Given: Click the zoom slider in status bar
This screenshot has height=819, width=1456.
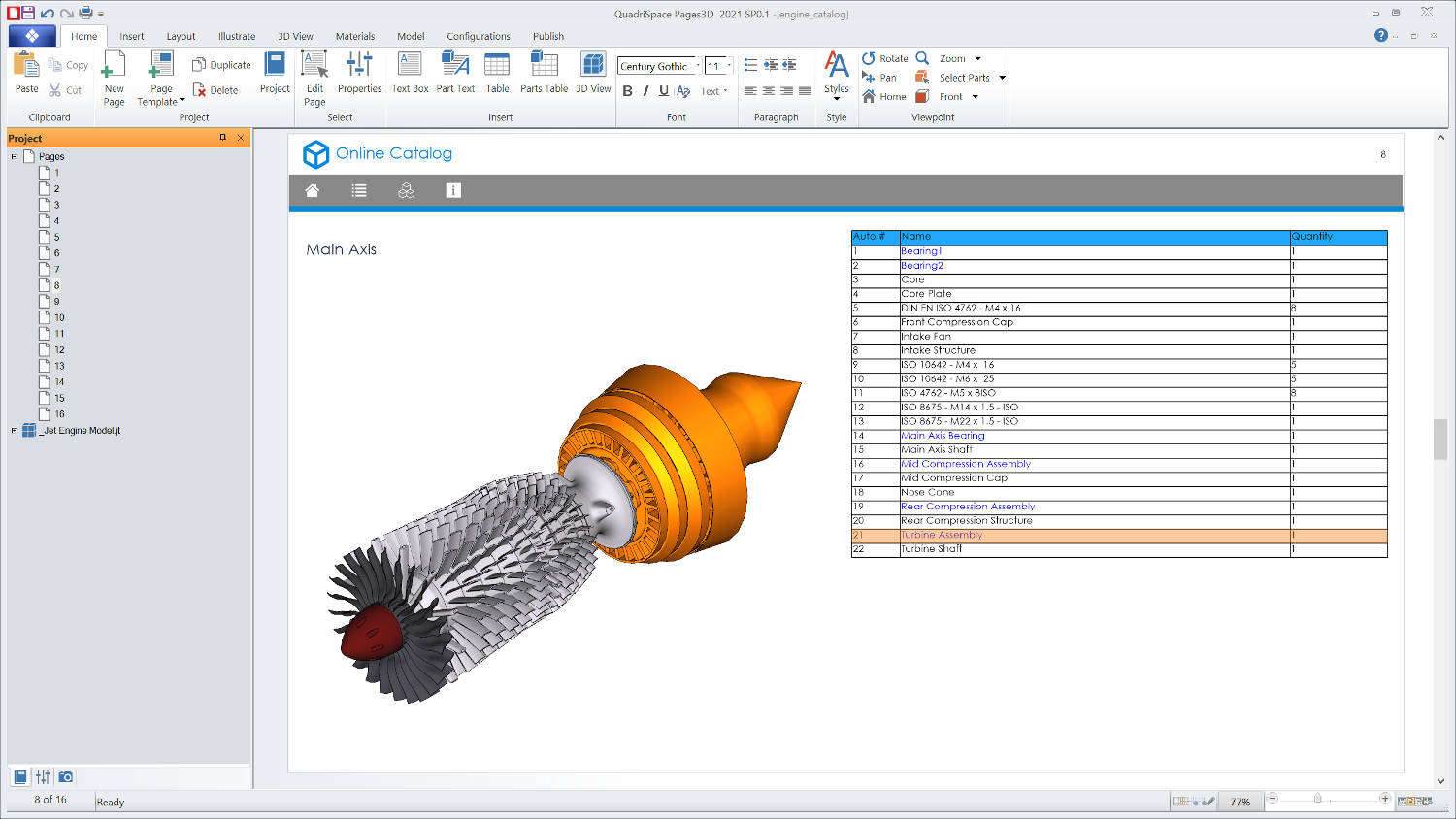Looking at the screenshot, I should click(x=1317, y=799).
